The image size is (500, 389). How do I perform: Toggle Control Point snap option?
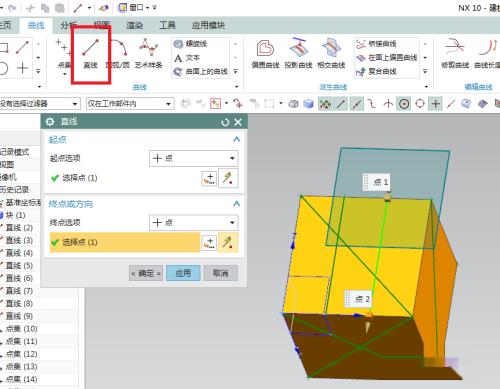(x=372, y=104)
